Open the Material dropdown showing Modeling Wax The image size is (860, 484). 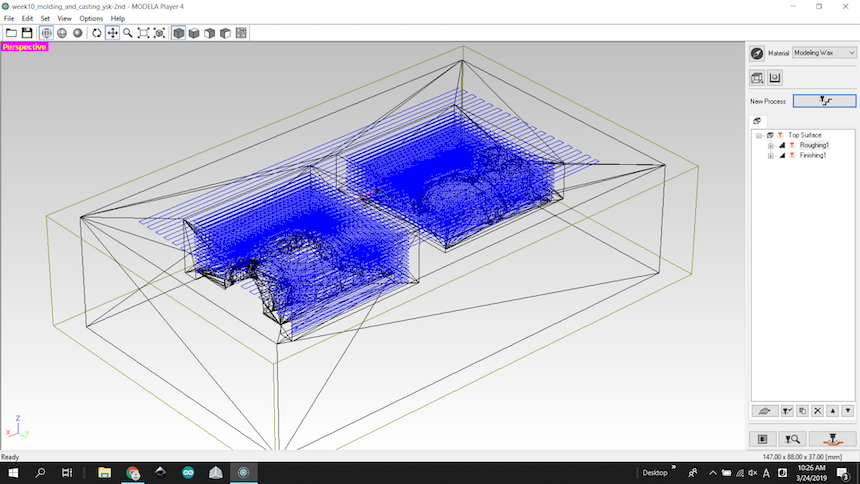824,53
